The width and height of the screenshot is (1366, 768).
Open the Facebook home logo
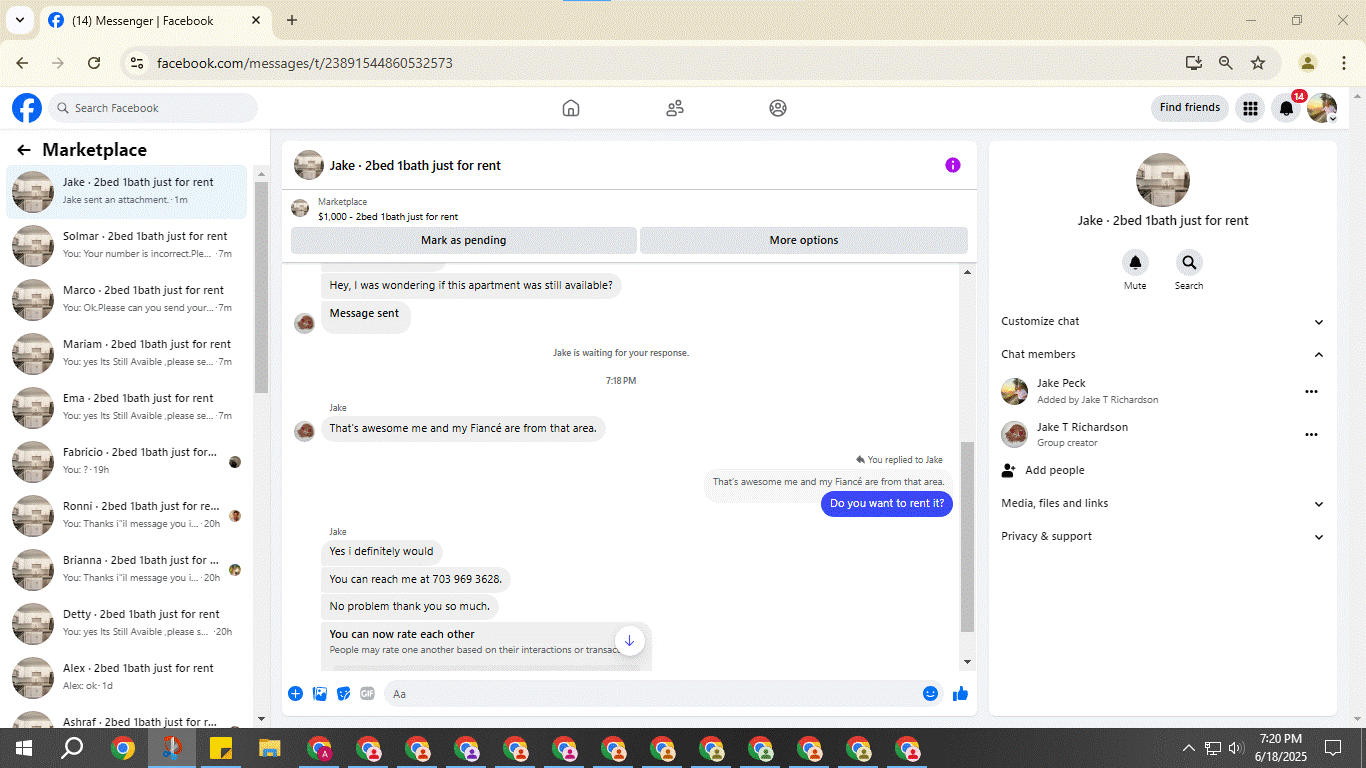pyautogui.click(x=27, y=108)
